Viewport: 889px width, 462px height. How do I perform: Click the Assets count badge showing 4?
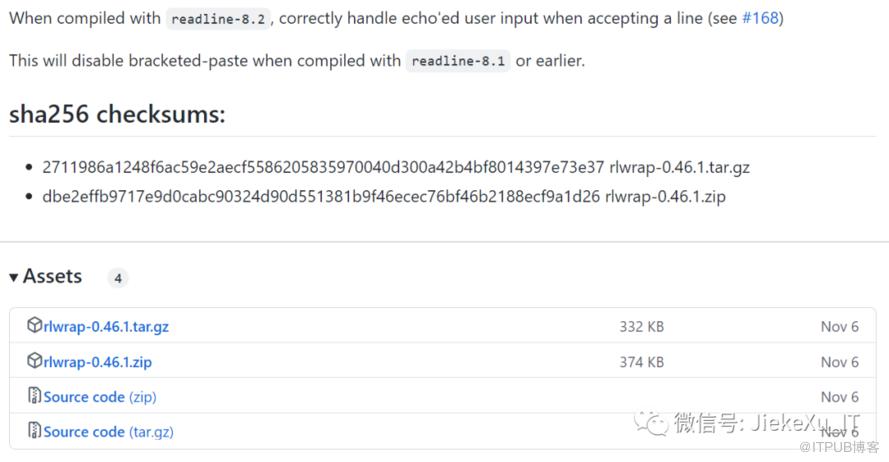tap(118, 278)
